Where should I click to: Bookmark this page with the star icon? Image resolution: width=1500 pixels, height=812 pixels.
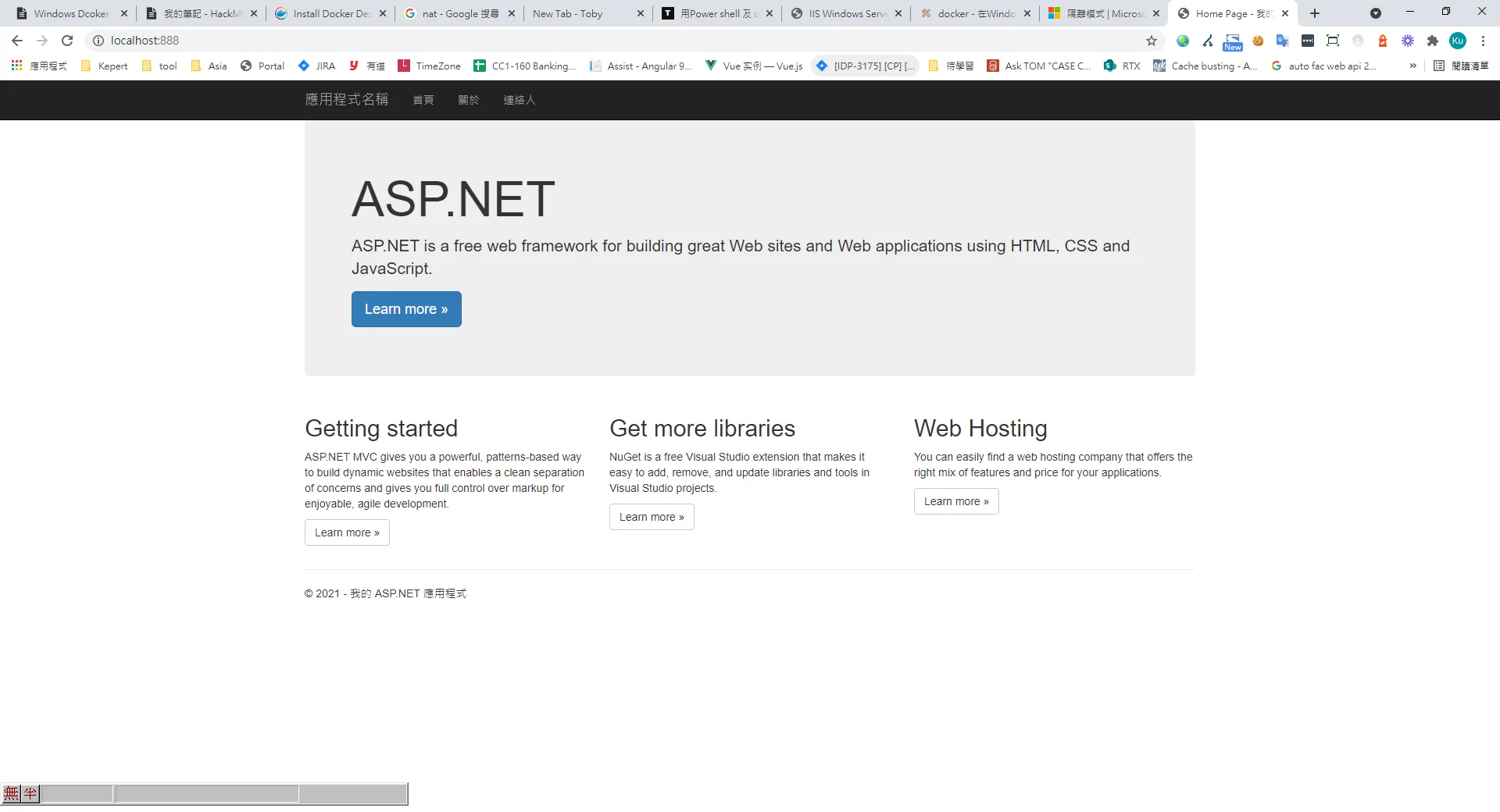click(1151, 41)
